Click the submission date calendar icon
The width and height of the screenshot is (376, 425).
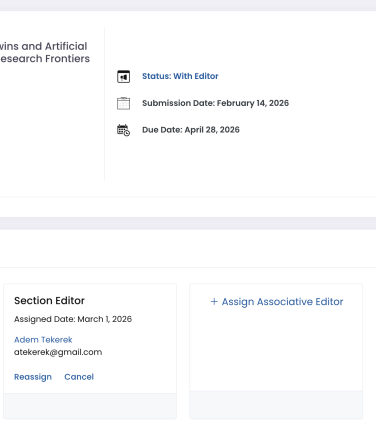123,103
